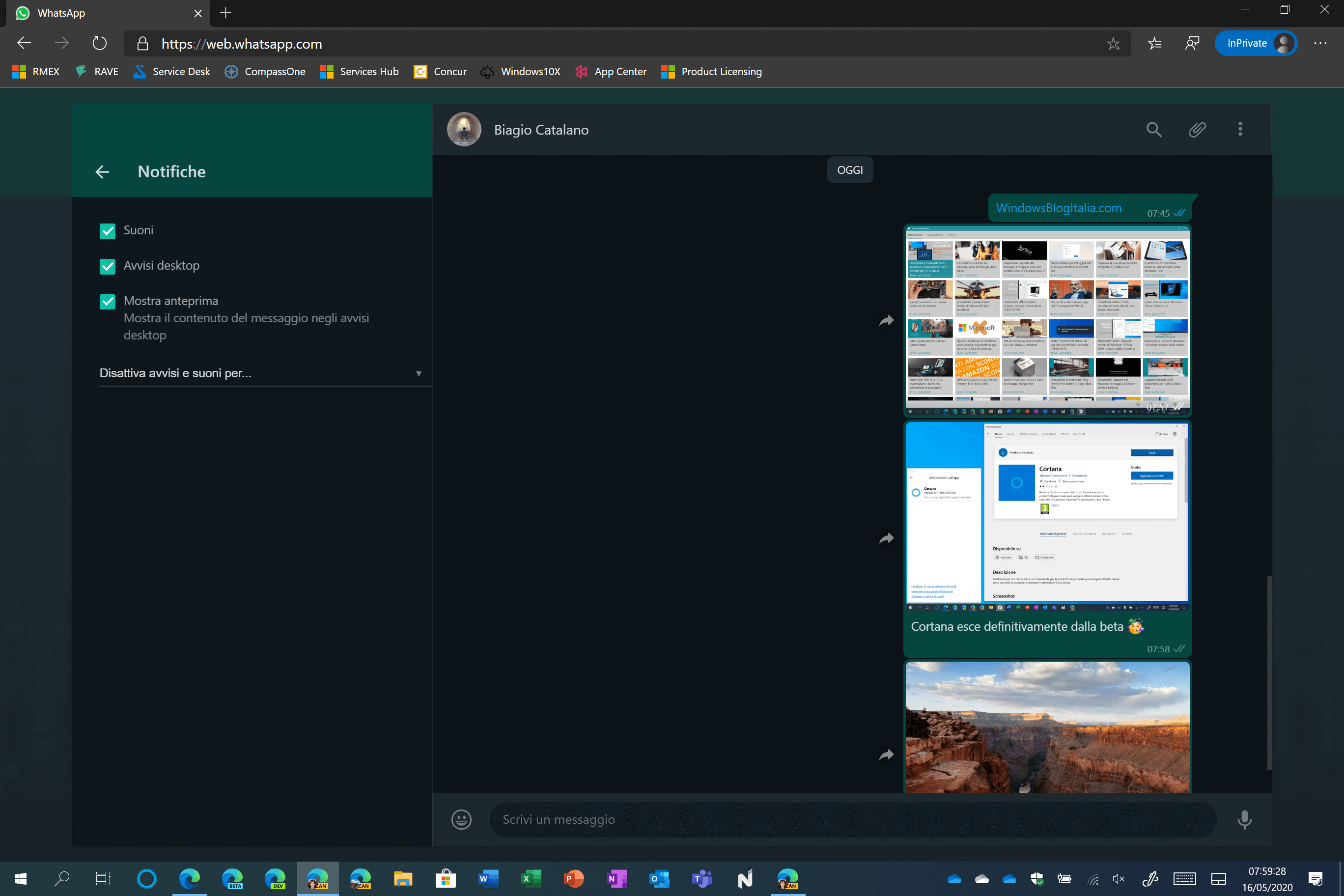The image size is (1344, 896).
Task: Forward the canyon photo message
Action: 886,755
